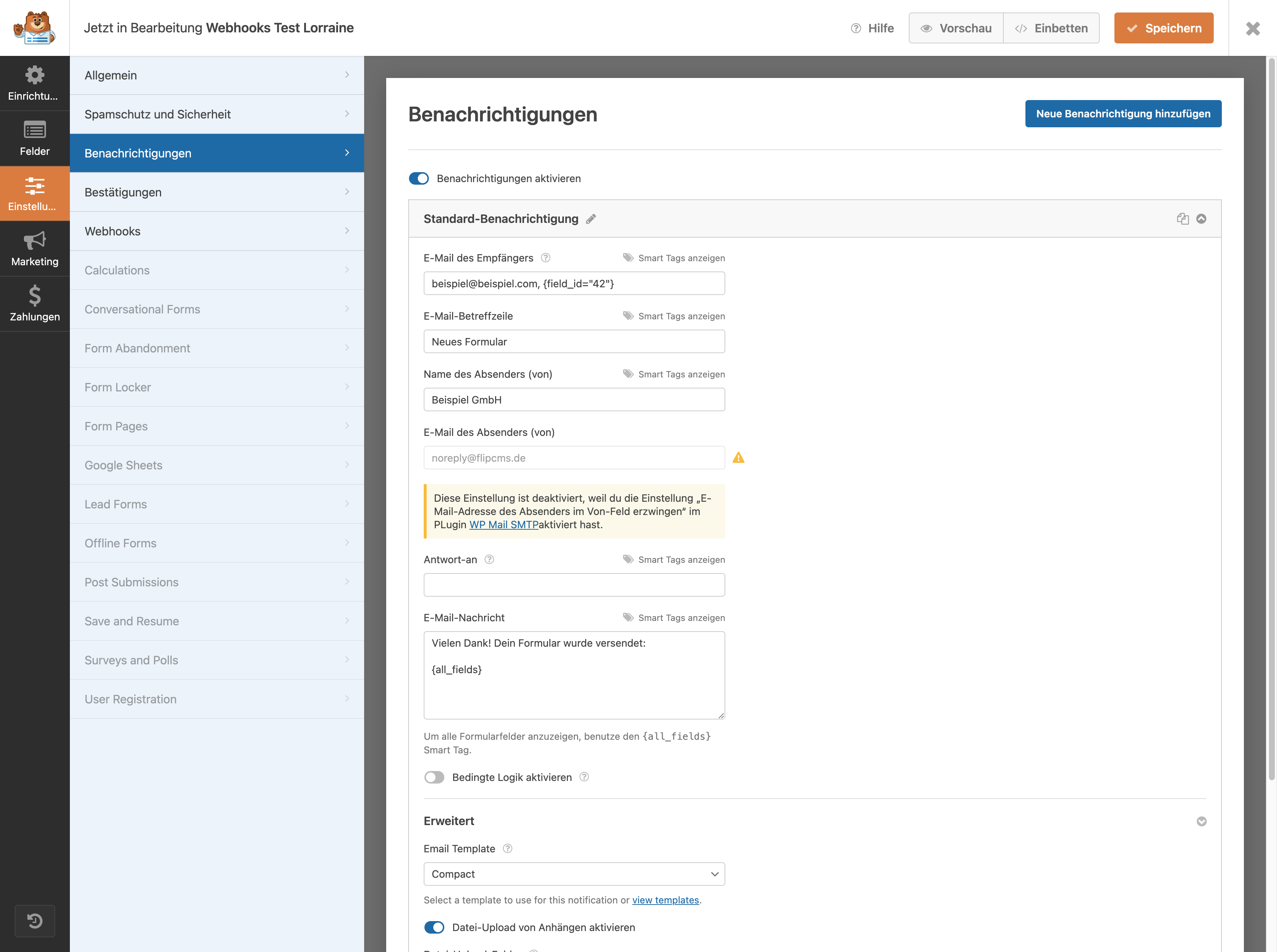Edit Standard-Benachrichtigung name with pencil icon
Screen dimensions: 1277x952
[591, 219]
